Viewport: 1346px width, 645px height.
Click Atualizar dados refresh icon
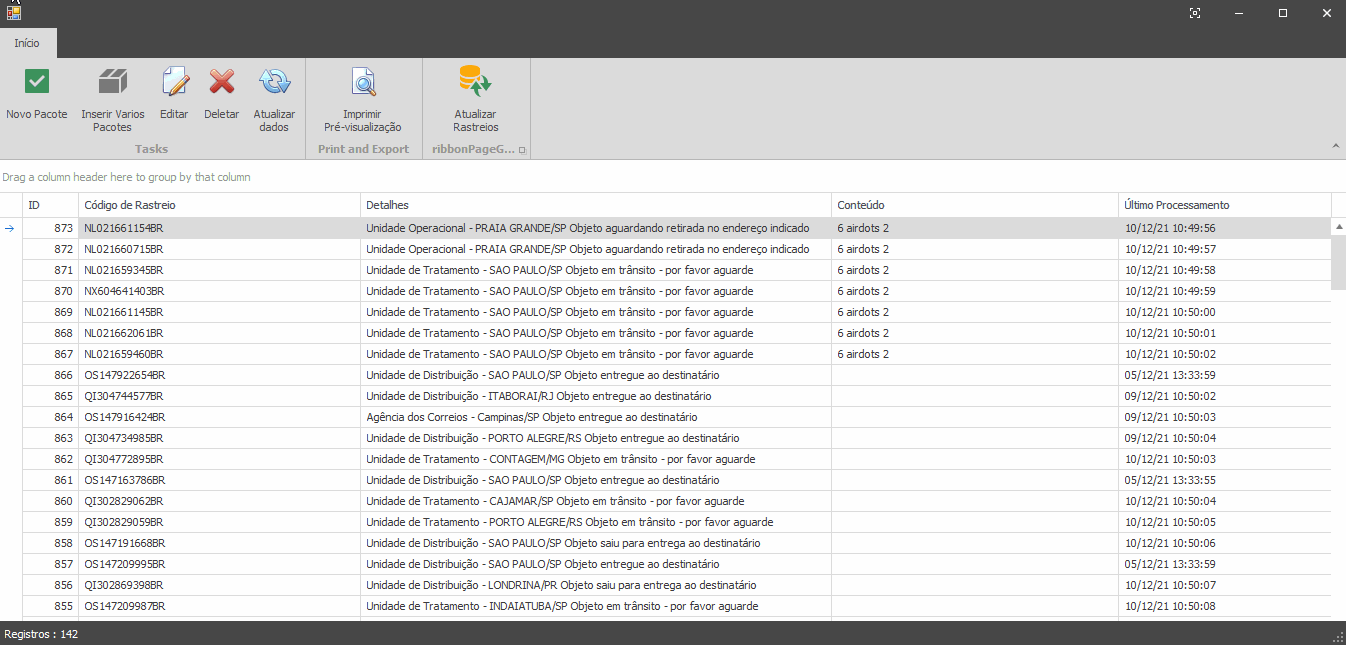click(274, 82)
